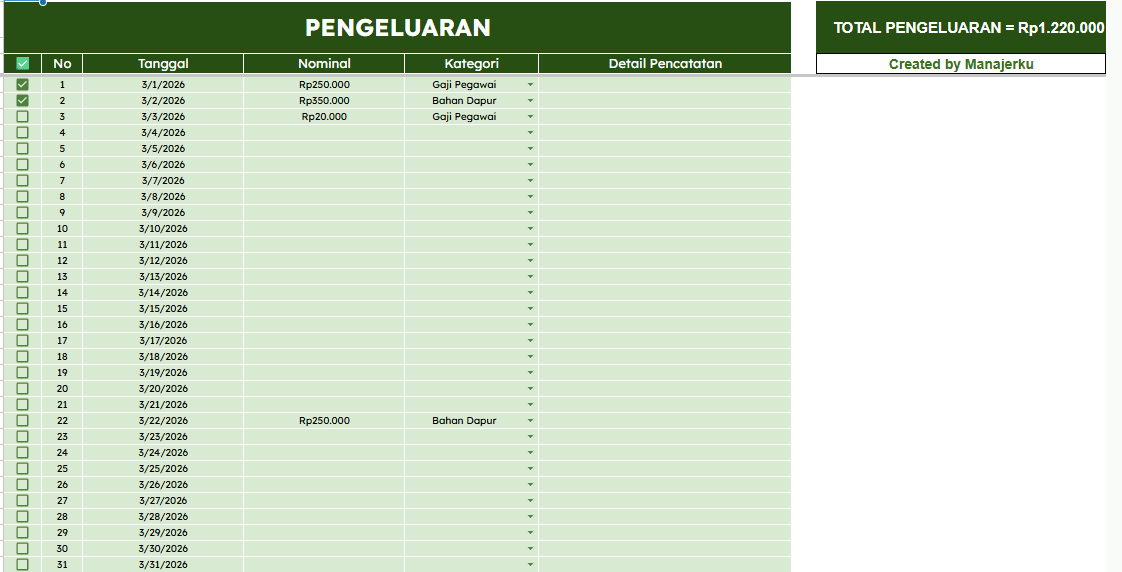Tick the checkbox for row 4

click(22, 132)
